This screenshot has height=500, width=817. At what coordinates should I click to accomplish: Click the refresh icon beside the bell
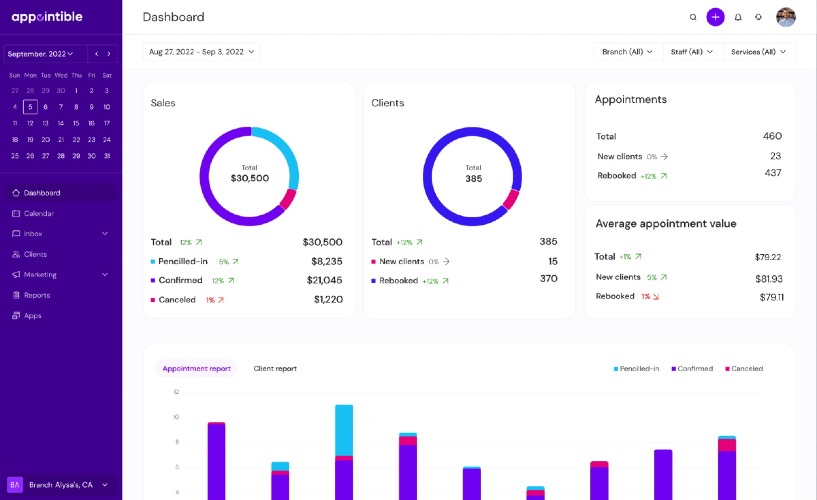758,17
